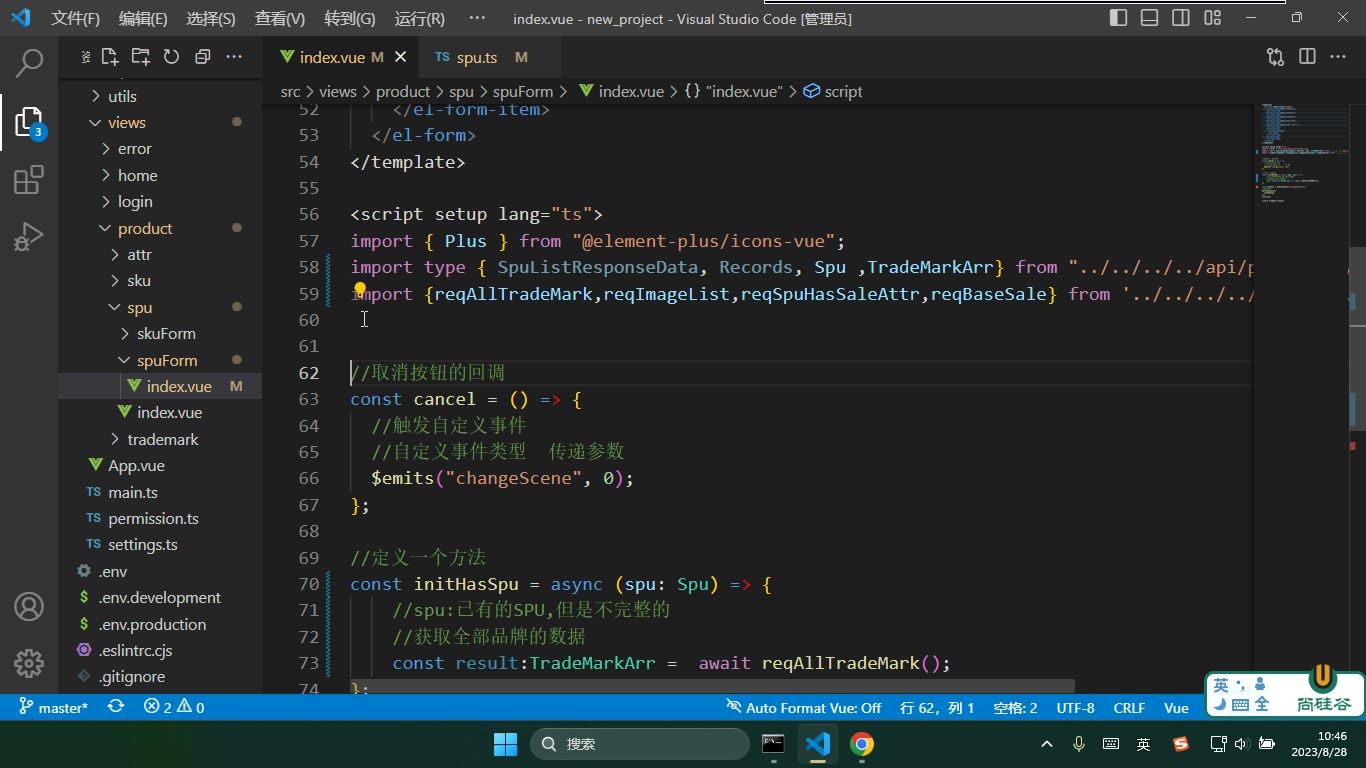Image resolution: width=1366 pixels, height=768 pixels.
Task: Click the New Folder icon in explorer
Action: [141, 57]
